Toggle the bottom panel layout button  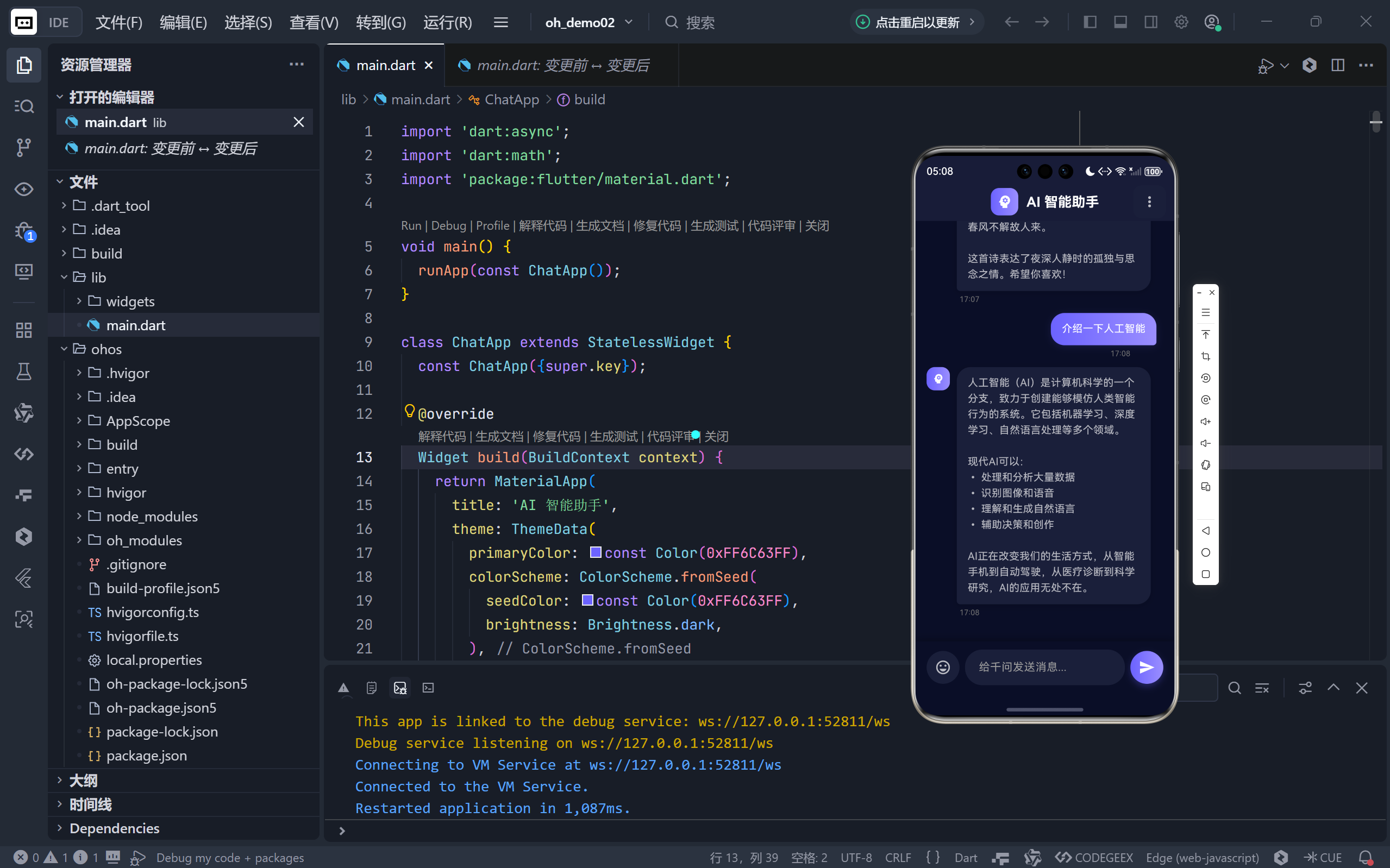(1120, 22)
